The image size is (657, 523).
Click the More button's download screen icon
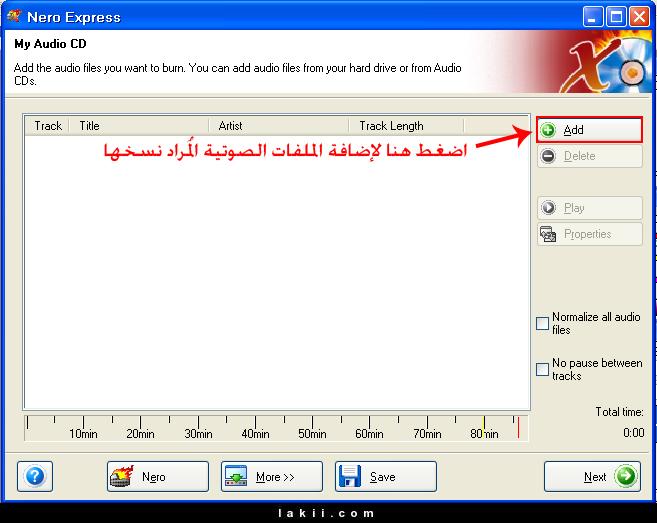(x=236, y=476)
